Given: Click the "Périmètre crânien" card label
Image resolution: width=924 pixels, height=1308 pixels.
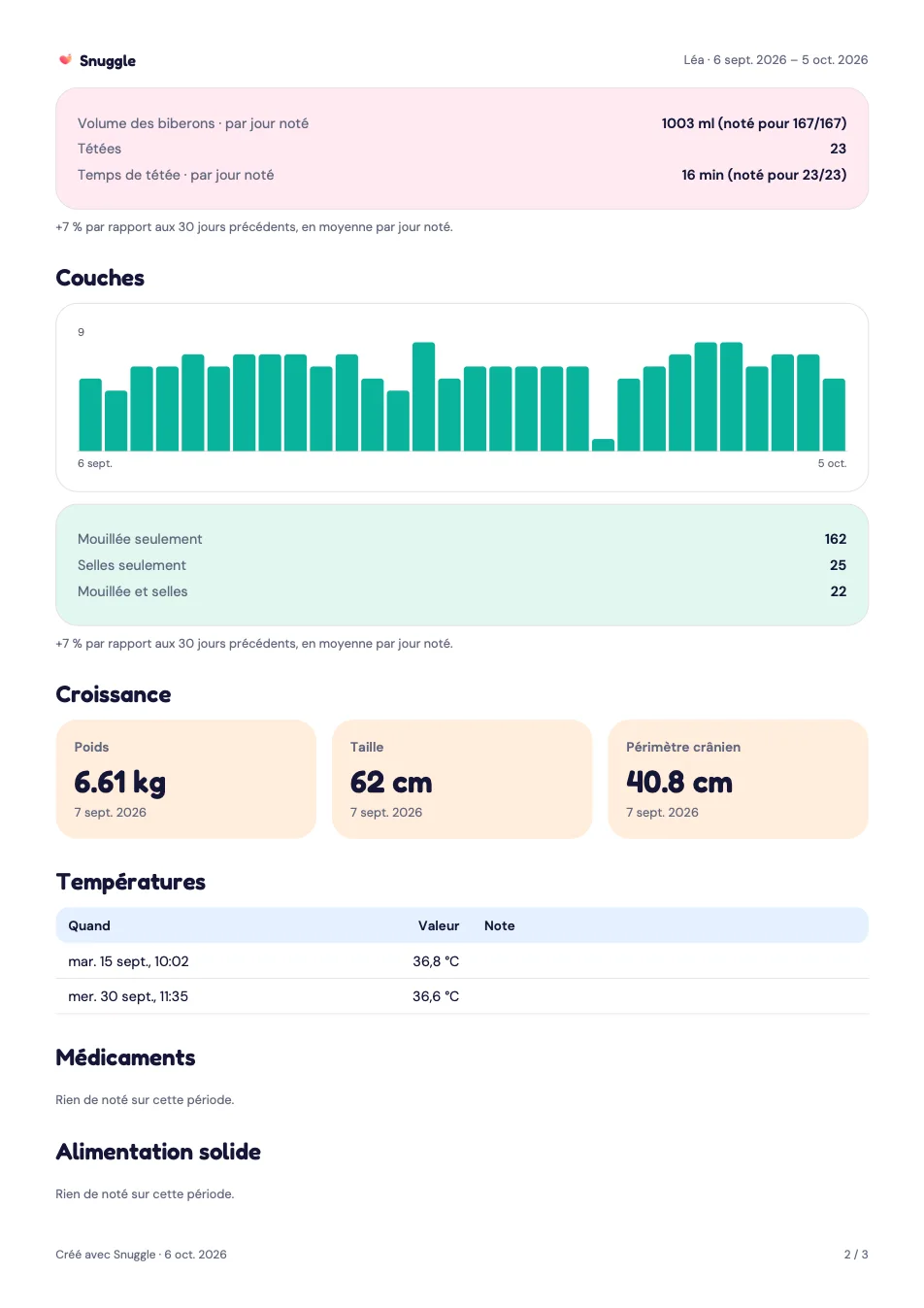Looking at the screenshot, I should (x=683, y=747).
